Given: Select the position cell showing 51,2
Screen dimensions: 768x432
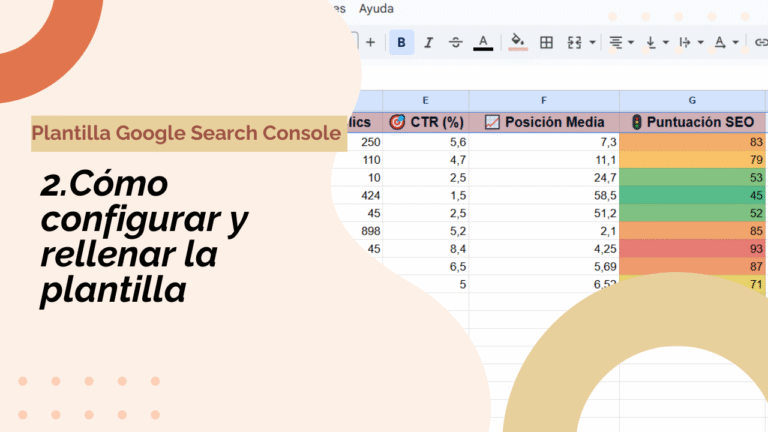Looking at the screenshot, I should [x=544, y=213].
